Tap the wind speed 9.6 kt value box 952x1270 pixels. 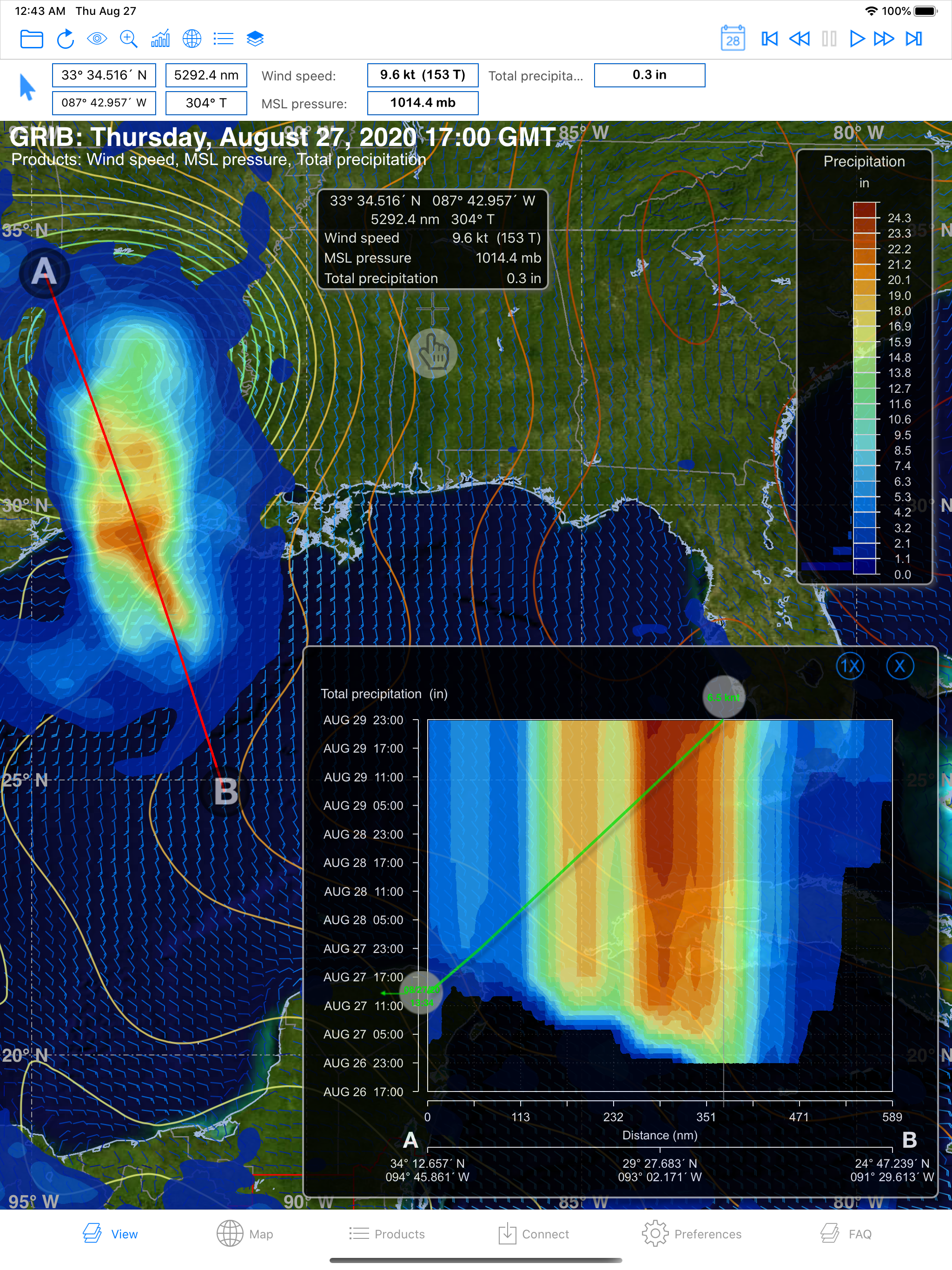(423, 75)
